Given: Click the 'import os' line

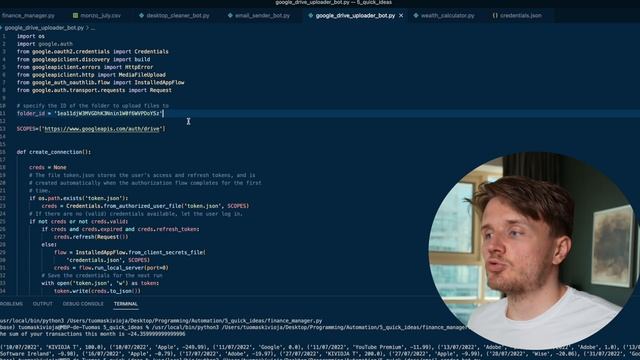Looking at the screenshot, I should [x=31, y=36].
